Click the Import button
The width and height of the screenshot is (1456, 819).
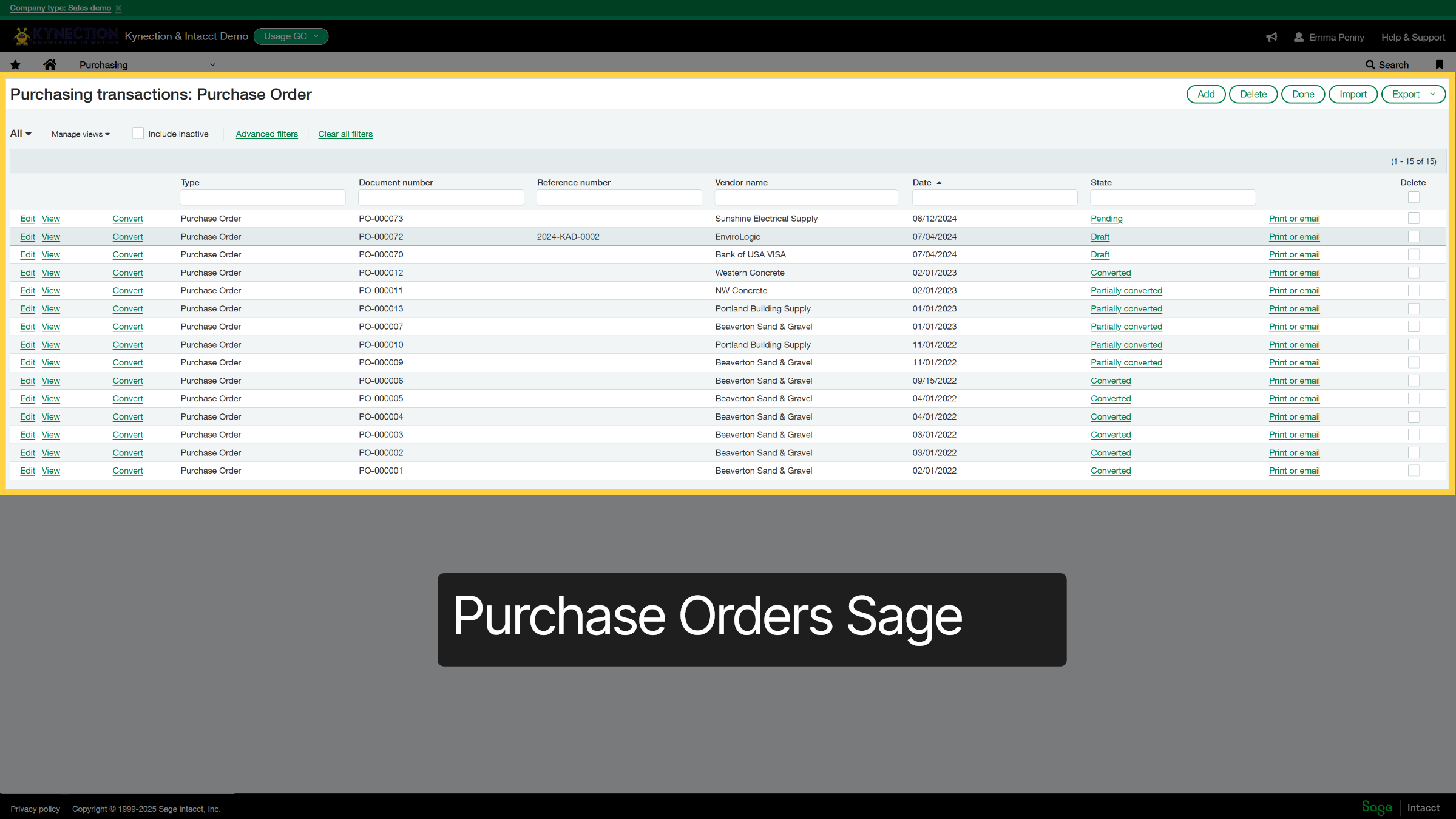1353,94
